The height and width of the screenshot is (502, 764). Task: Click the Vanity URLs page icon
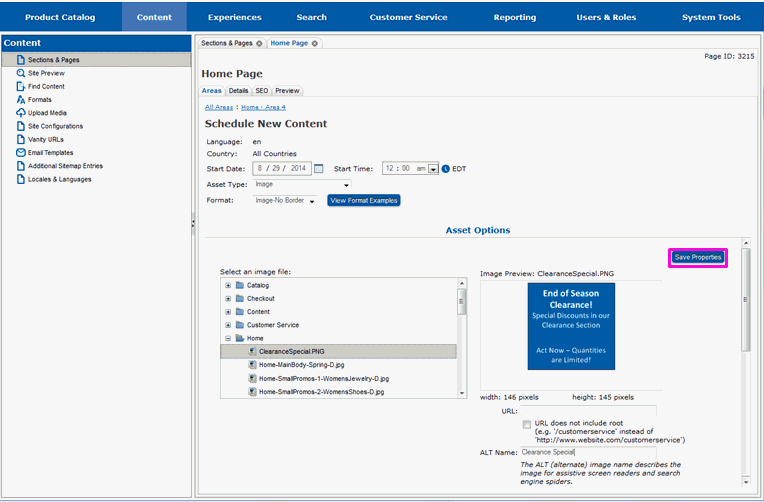20,139
